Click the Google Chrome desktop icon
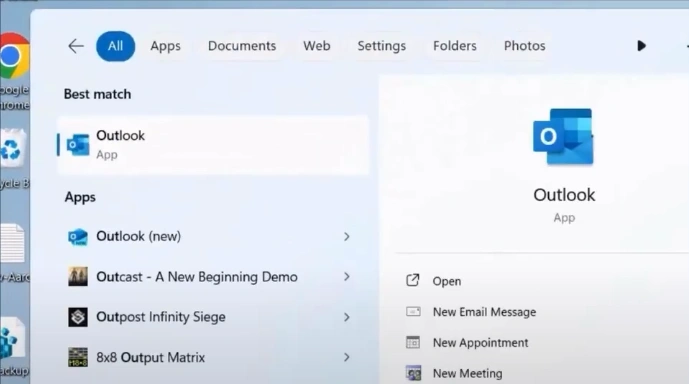This screenshot has width=689, height=384. 15,57
